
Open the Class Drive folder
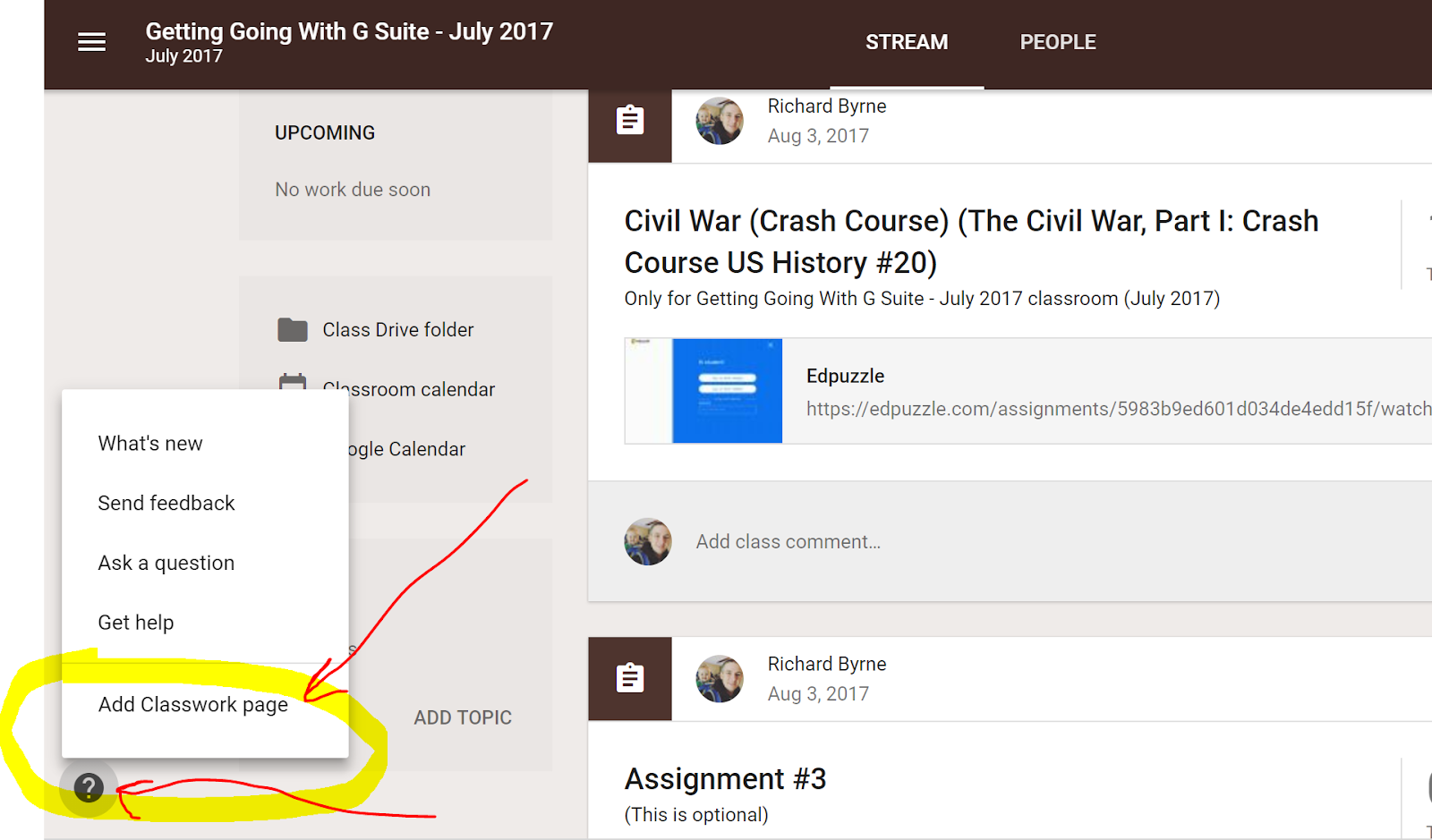tap(397, 329)
